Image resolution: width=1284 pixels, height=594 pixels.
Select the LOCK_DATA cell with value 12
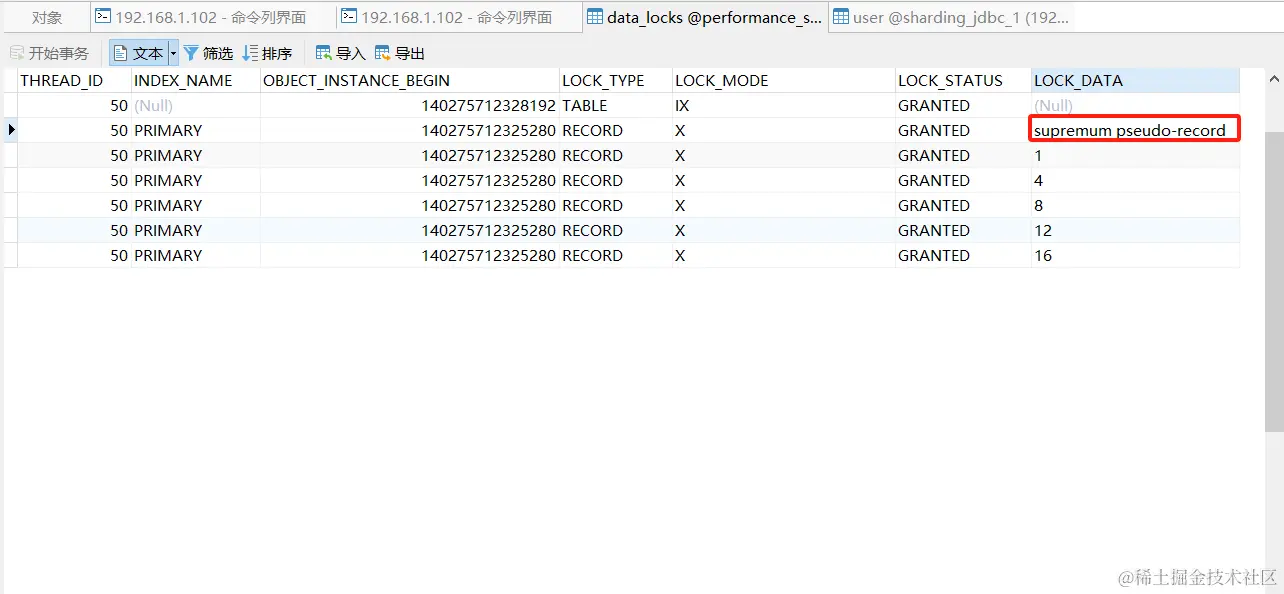[x=1135, y=230]
